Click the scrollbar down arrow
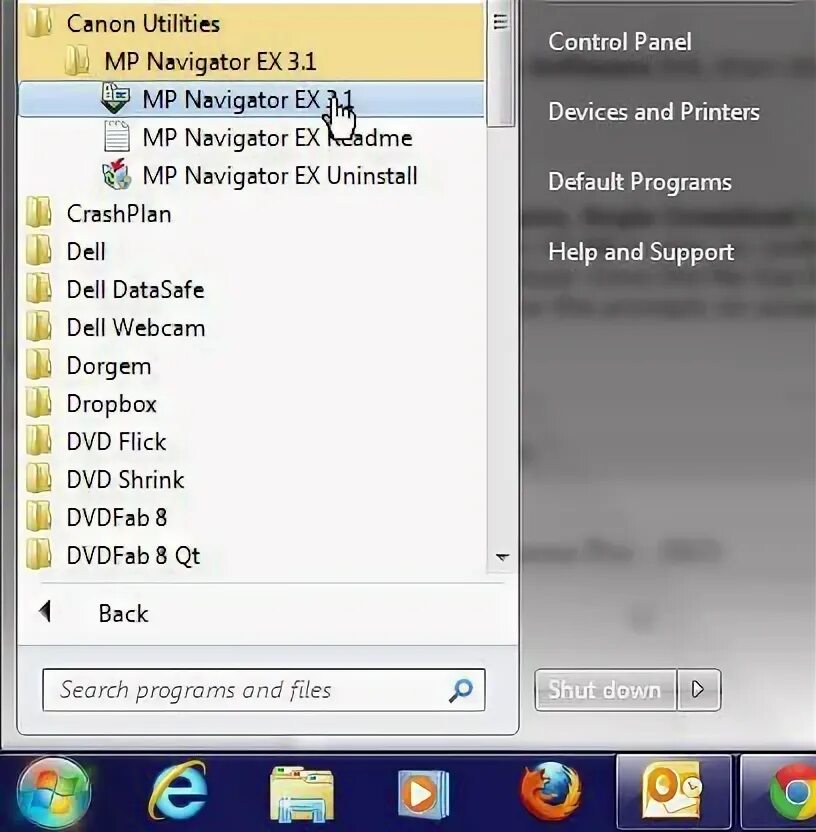Viewport: 816px width, 832px height. click(501, 557)
